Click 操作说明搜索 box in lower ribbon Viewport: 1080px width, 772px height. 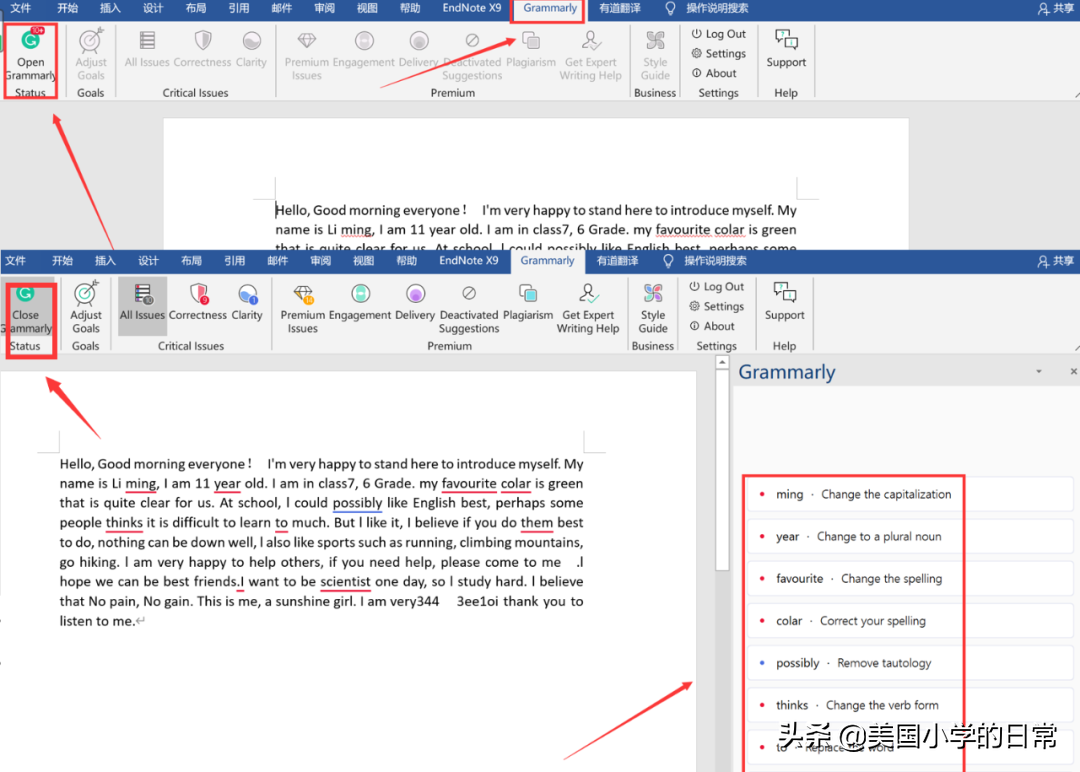tap(707, 261)
